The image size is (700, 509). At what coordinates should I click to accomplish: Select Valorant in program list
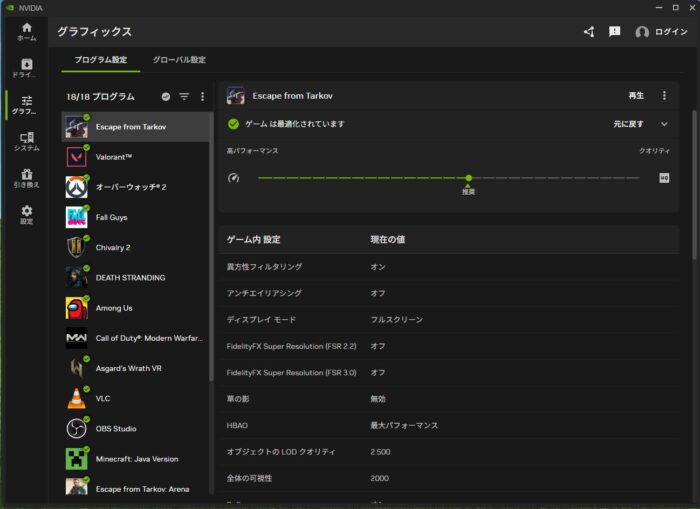135,157
